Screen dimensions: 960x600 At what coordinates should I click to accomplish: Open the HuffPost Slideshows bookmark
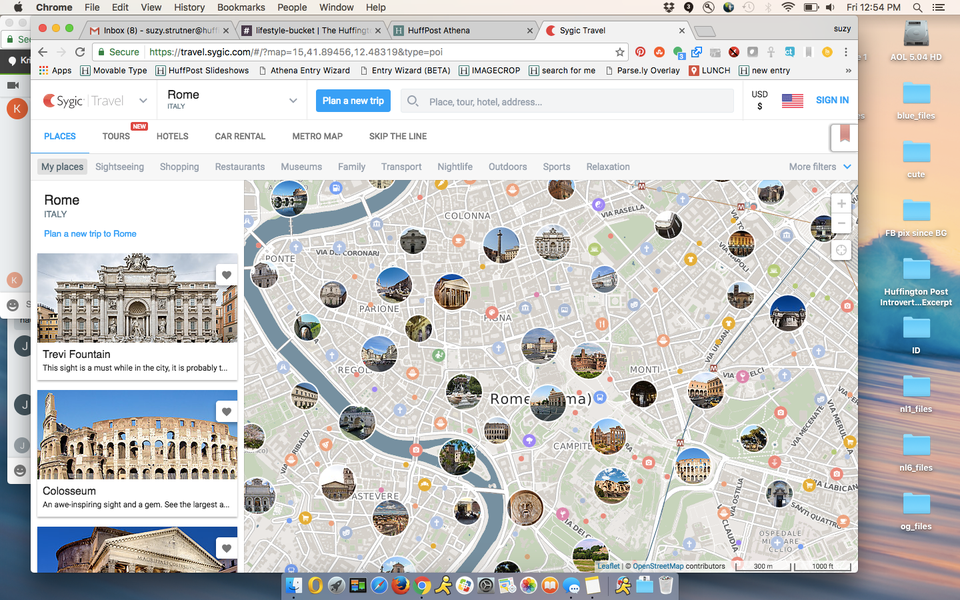(x=202, y=70)
